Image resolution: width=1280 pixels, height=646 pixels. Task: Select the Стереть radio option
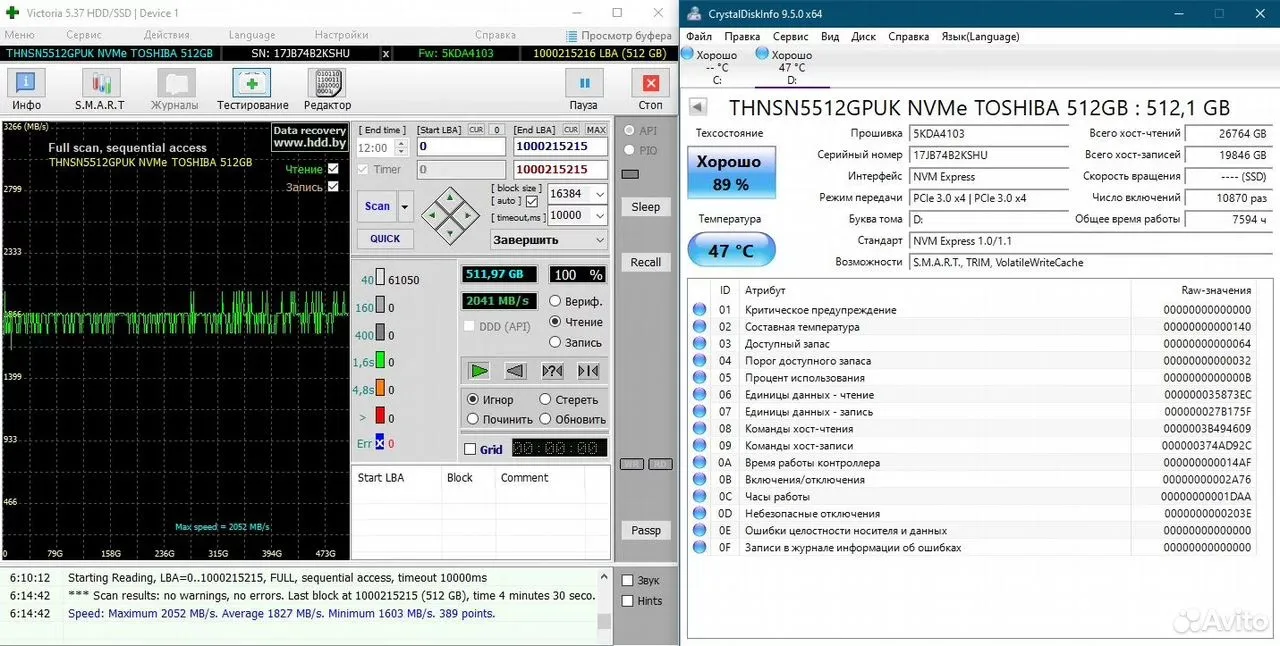click(x=545, y=399)
